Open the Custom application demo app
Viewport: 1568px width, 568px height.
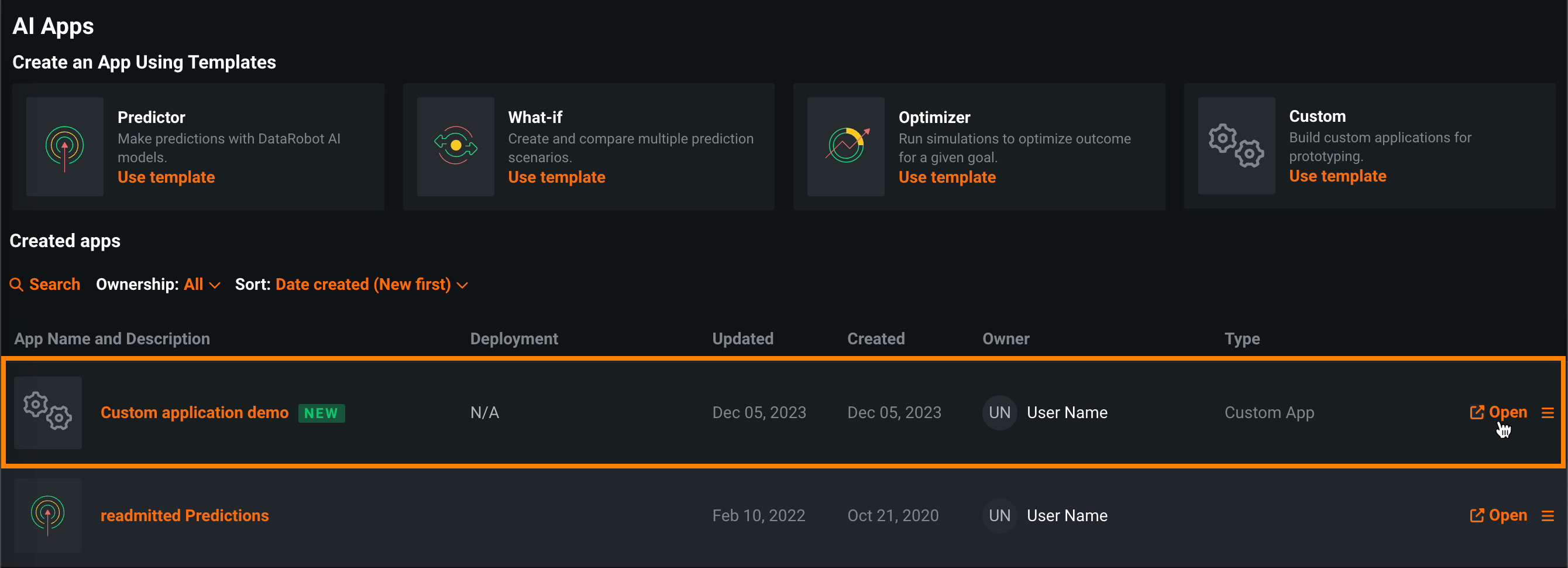pyautogui.click(x=1498, y=413)
